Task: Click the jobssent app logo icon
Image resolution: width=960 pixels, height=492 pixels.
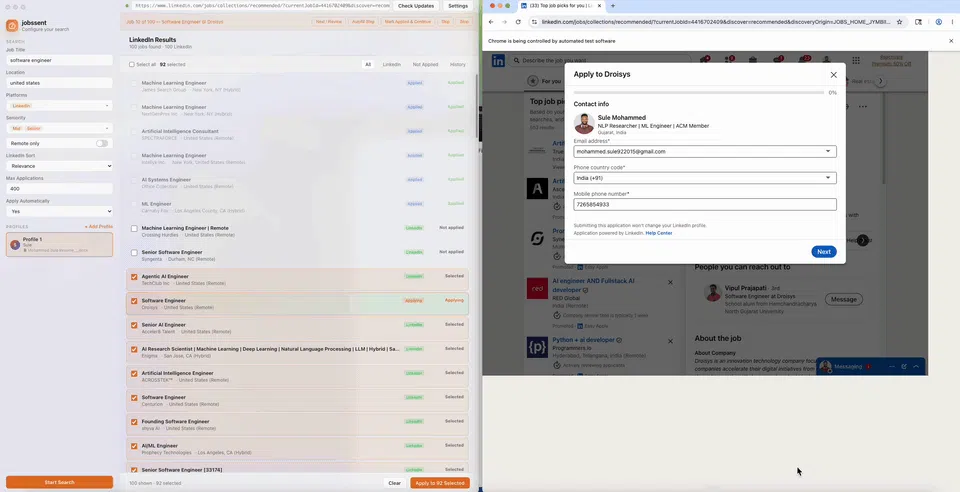Action: tap(12, 26)
